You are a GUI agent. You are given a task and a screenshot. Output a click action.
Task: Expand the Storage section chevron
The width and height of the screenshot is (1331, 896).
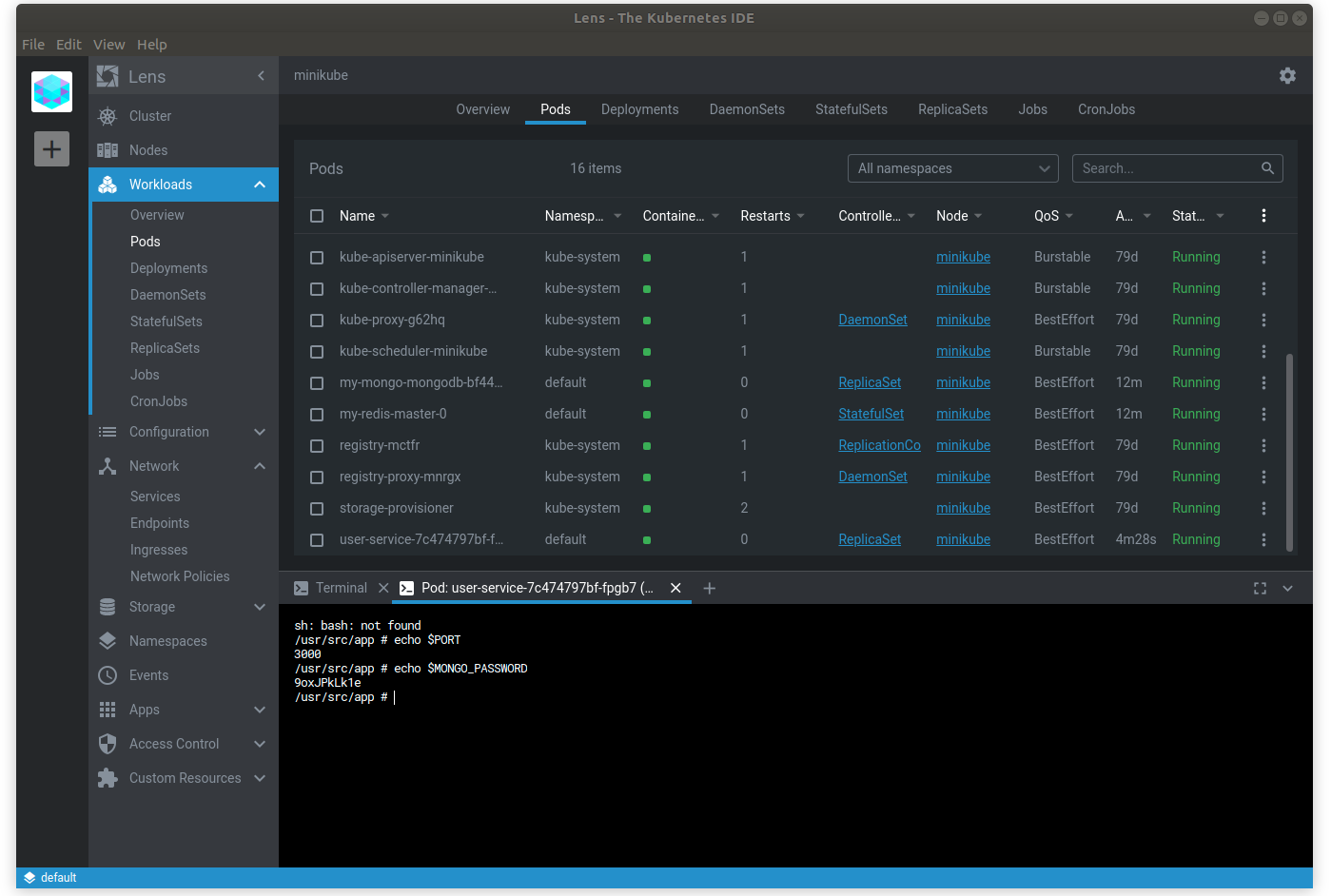click(x=260, y=607)
